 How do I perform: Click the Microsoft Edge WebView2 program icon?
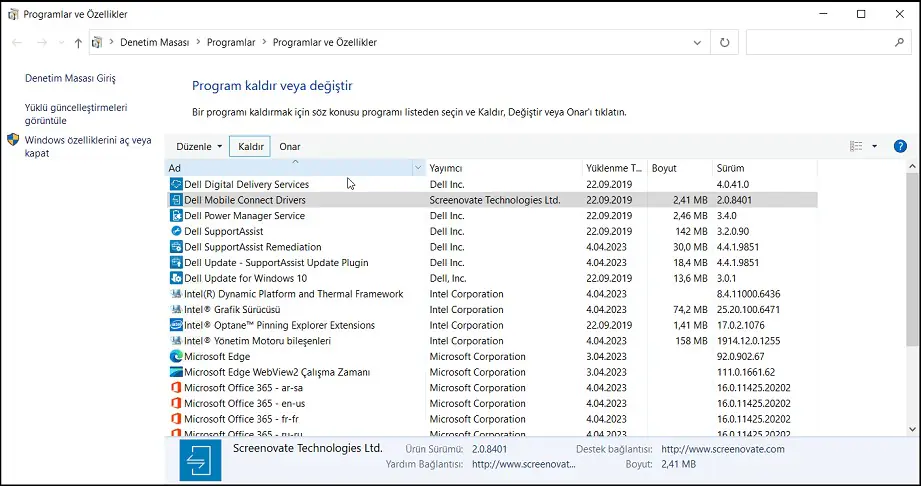pos(176,372)
